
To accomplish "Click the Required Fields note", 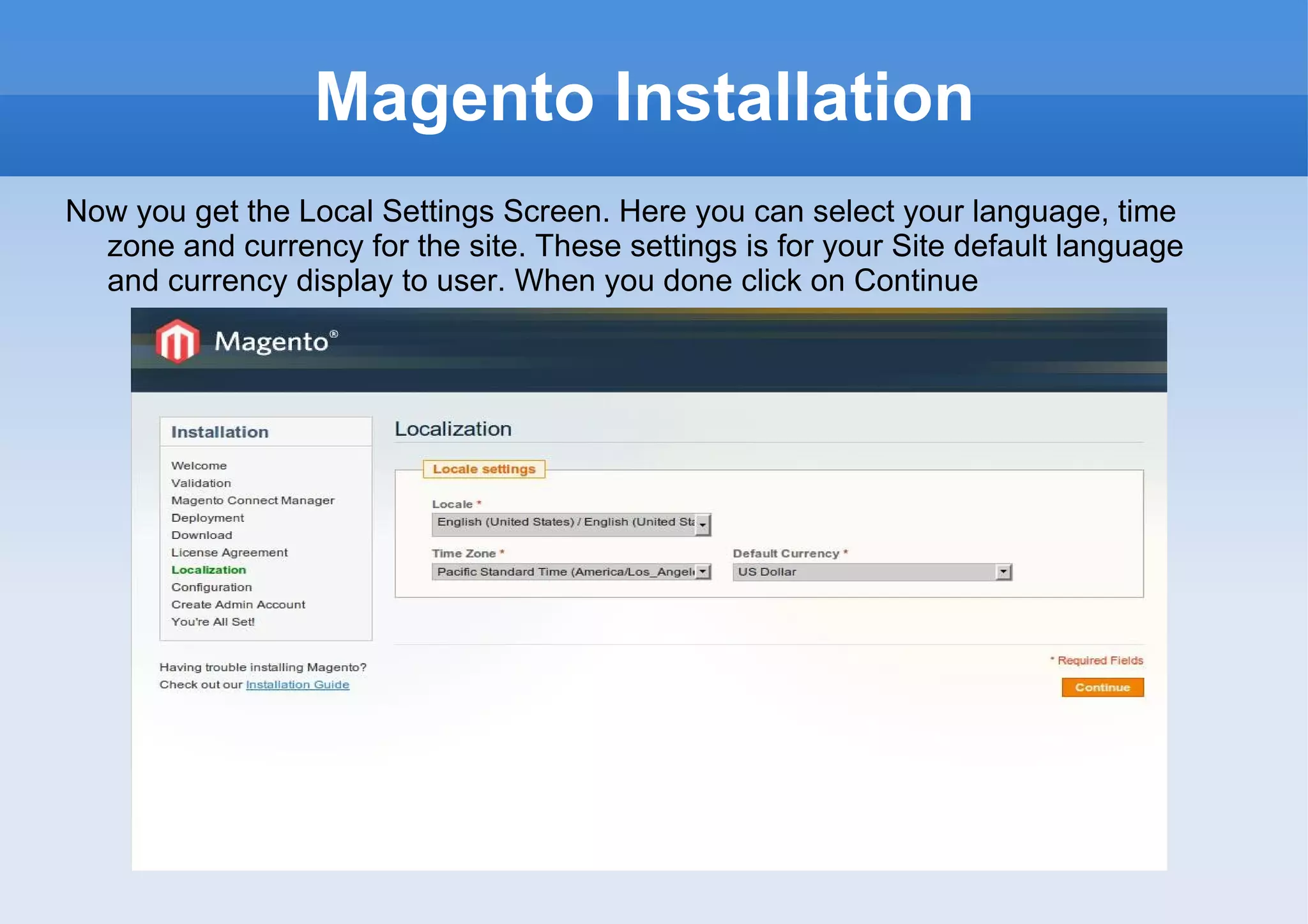I will coord(1097,660).
